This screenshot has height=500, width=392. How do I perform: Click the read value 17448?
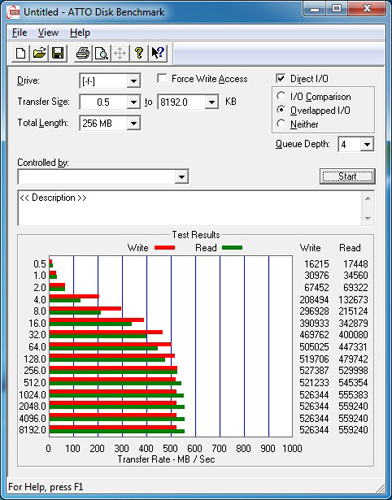click(356, 264)
